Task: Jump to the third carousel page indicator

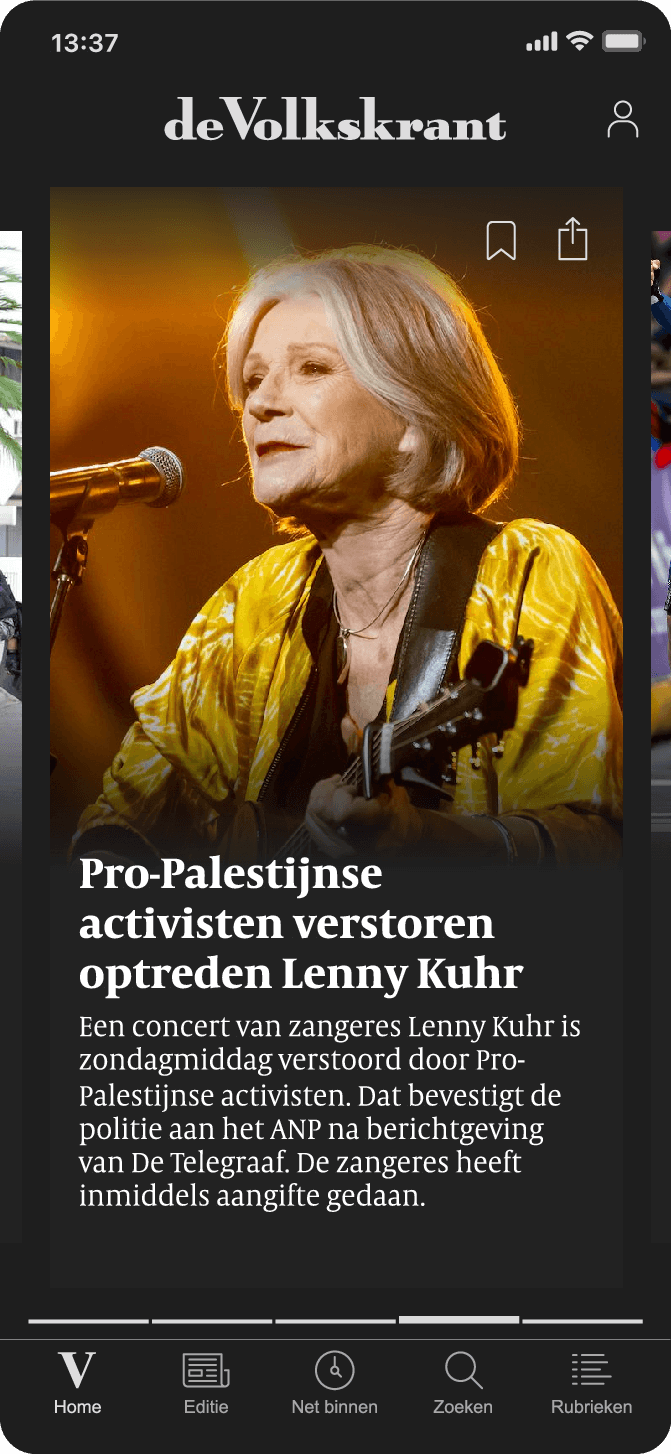Action: [x=335, y=1321]
